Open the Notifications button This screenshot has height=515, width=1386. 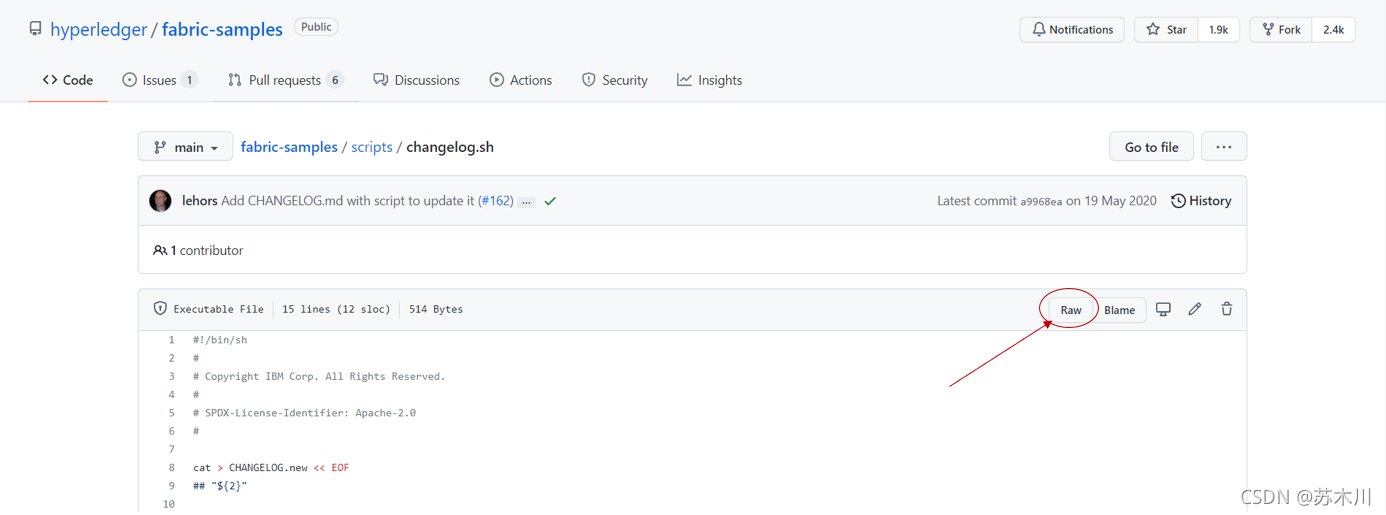[x=1072, y=30]
